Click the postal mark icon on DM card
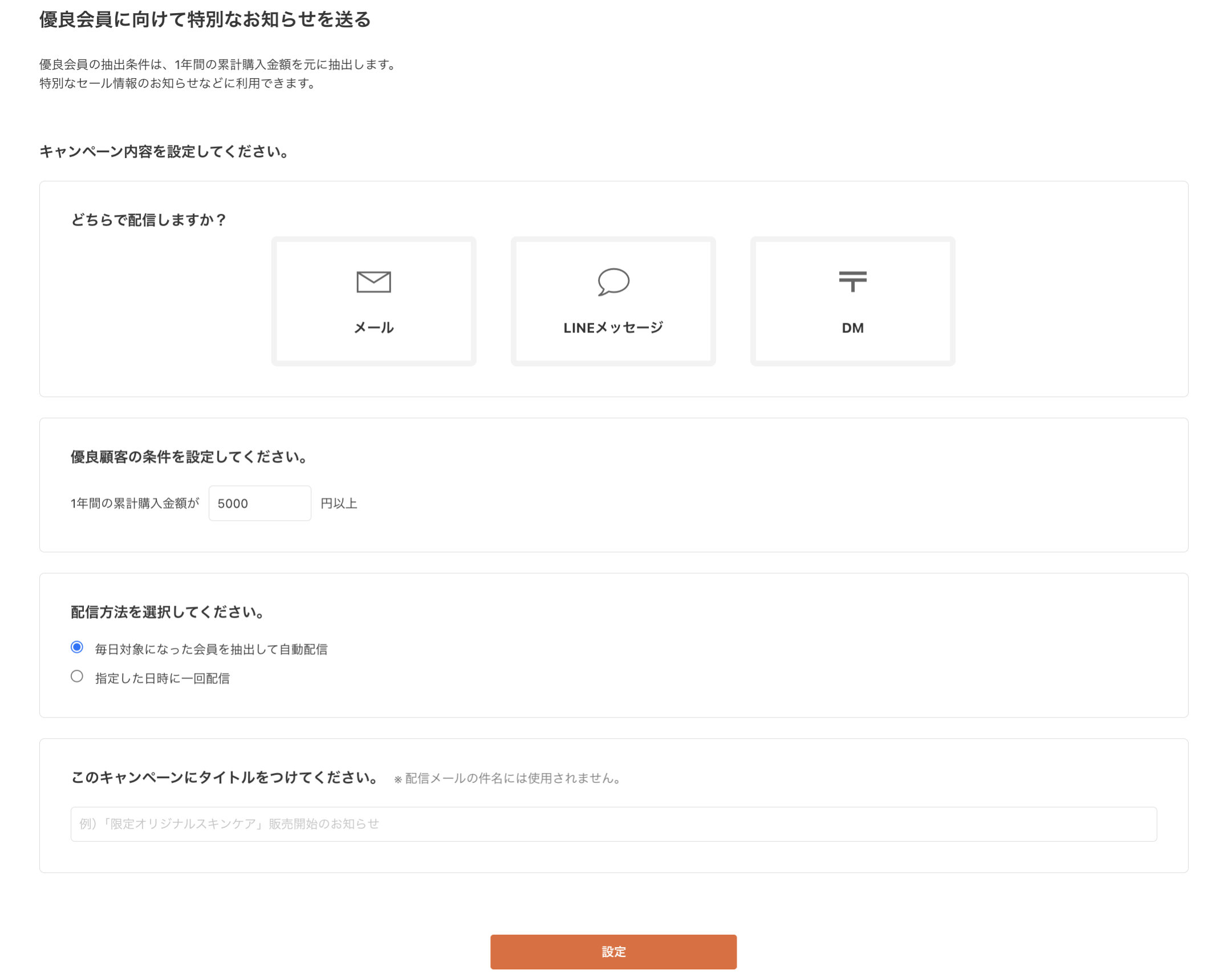Screen dimensions: 1232x978 coord(852,281)
